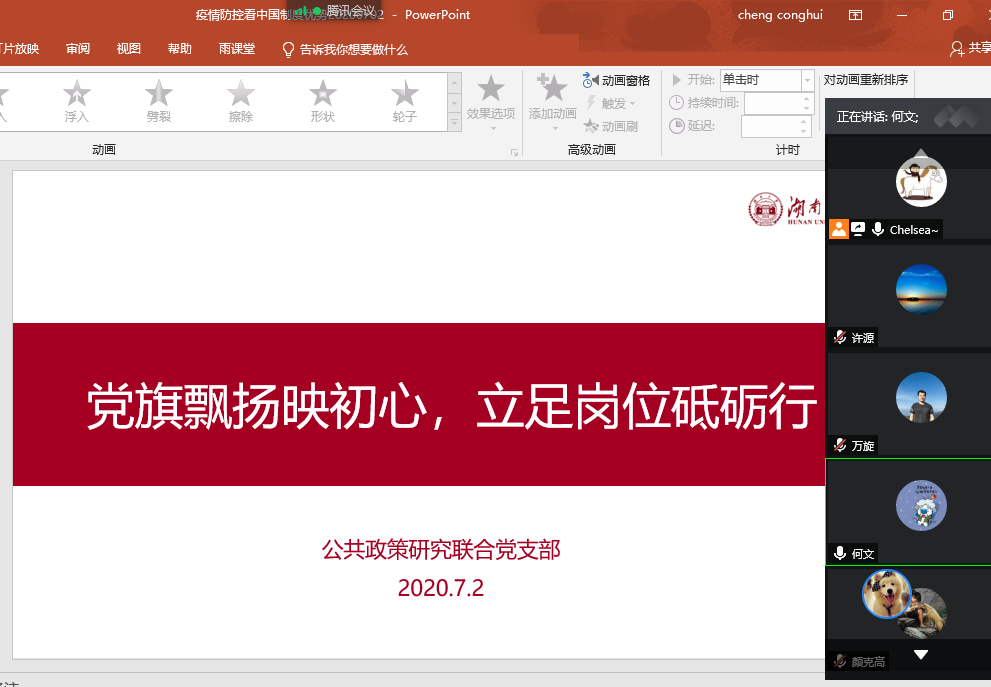Toggle 许源's muted microphone icon
The image size is (991, 687).
point(840,338)
